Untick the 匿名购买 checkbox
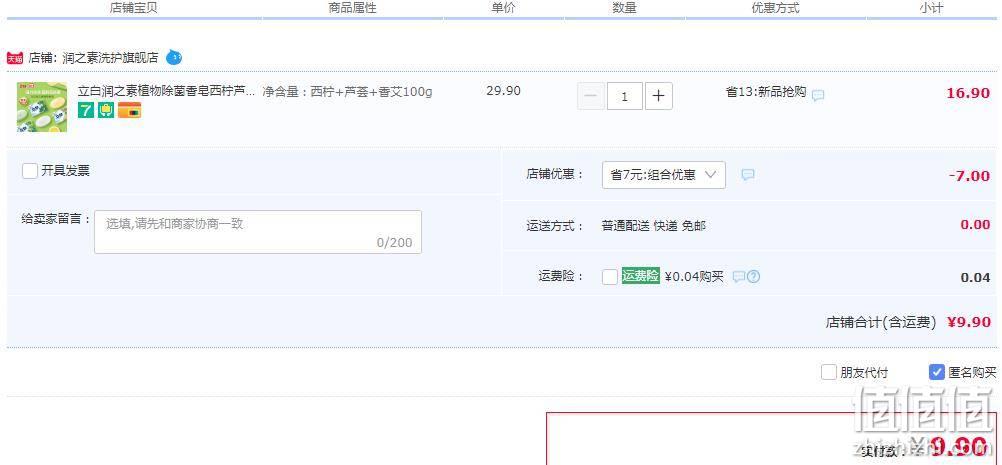1002x465 pixels. pyautogui.click(x=936, y=372)
